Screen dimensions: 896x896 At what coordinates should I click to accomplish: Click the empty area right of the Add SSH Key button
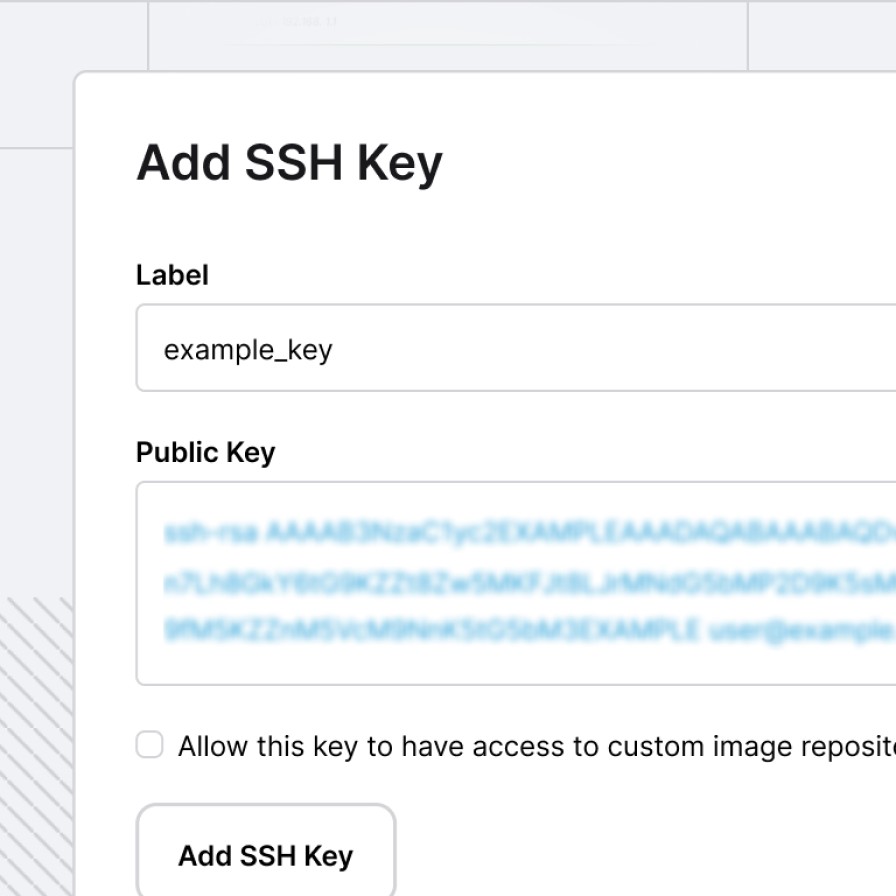pyautogui.click(x=640, y=855)
